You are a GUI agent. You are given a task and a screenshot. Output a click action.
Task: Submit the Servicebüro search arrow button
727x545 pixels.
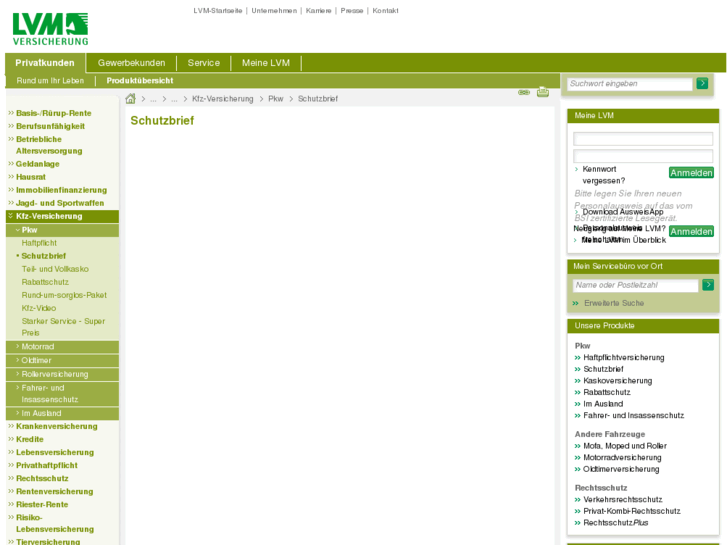pos(708,284)
